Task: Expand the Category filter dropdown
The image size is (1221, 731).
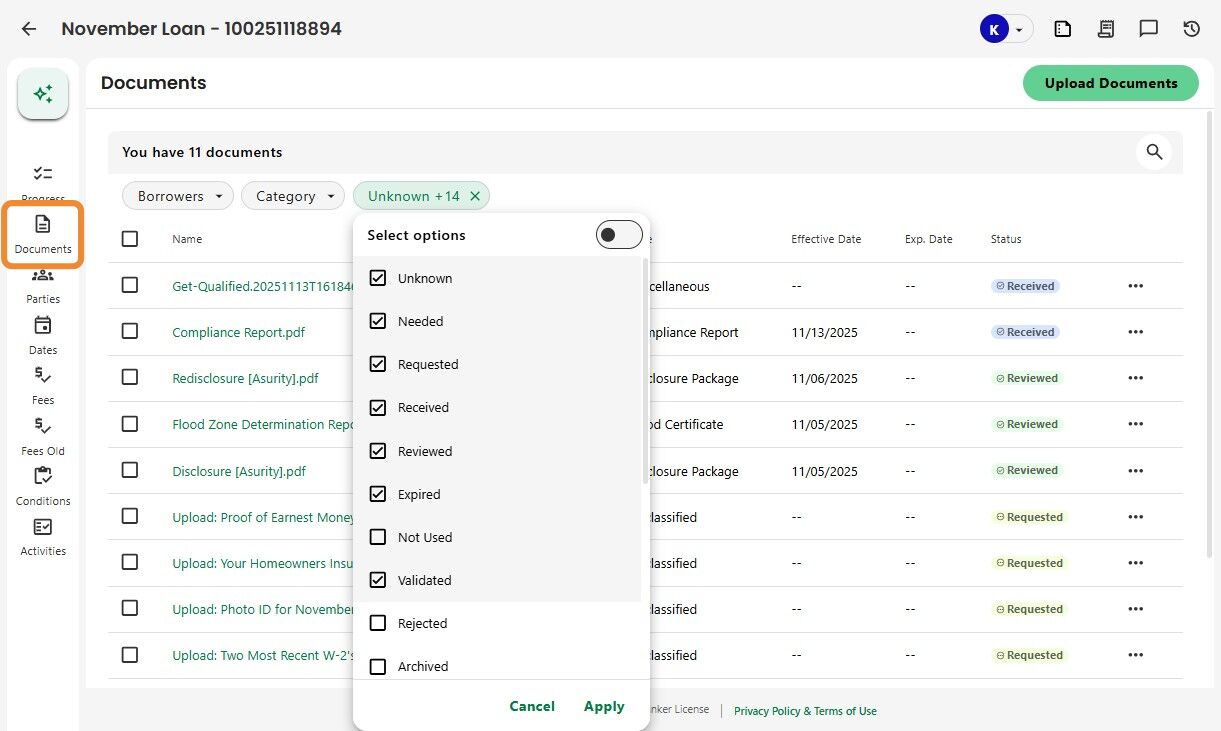Action: click(x=293, y=196)
